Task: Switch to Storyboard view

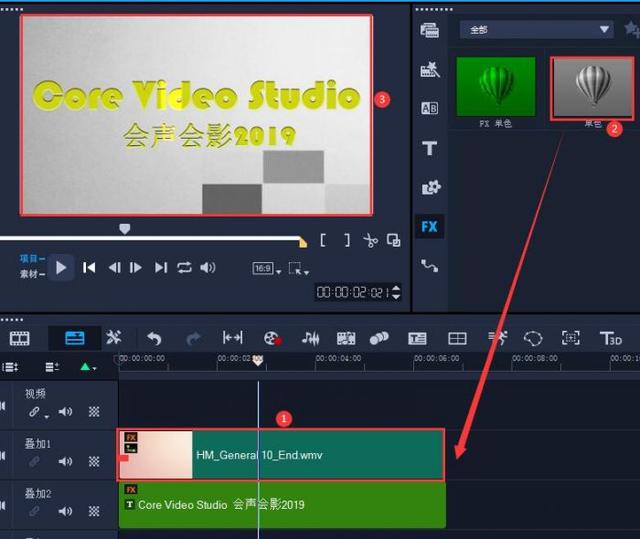Action: [20, 338]
